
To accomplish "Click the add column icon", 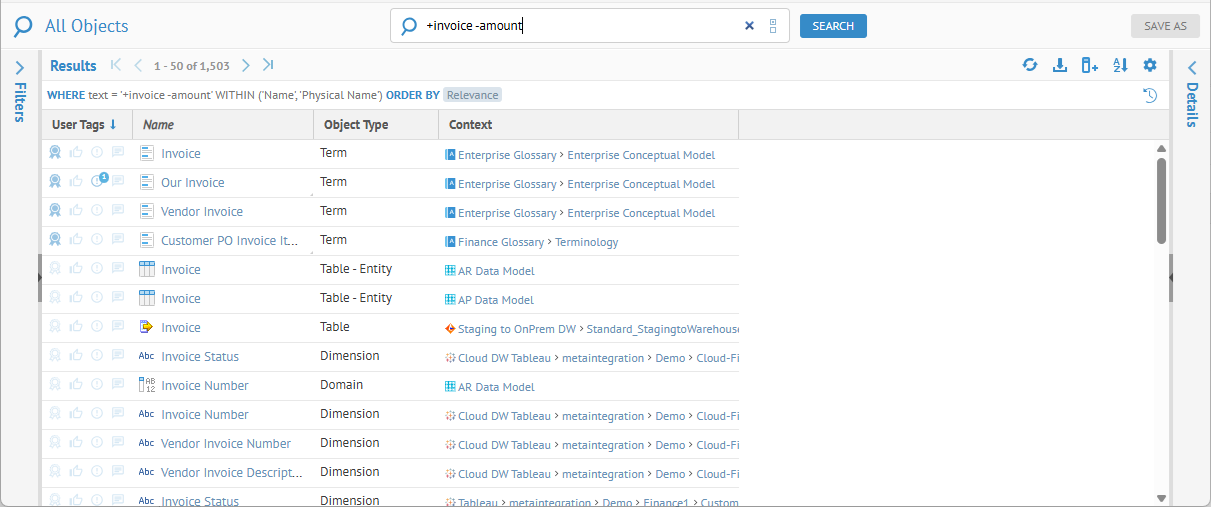I will [x=1090, y=65].
